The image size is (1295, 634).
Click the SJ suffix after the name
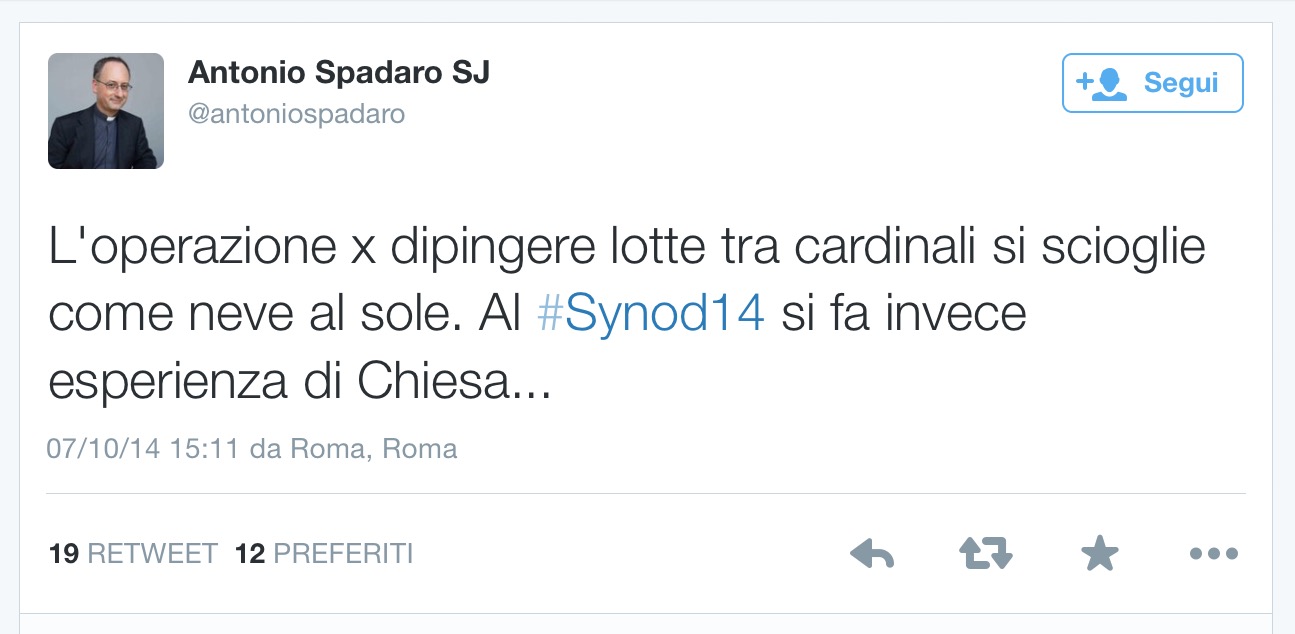point(471,73)
